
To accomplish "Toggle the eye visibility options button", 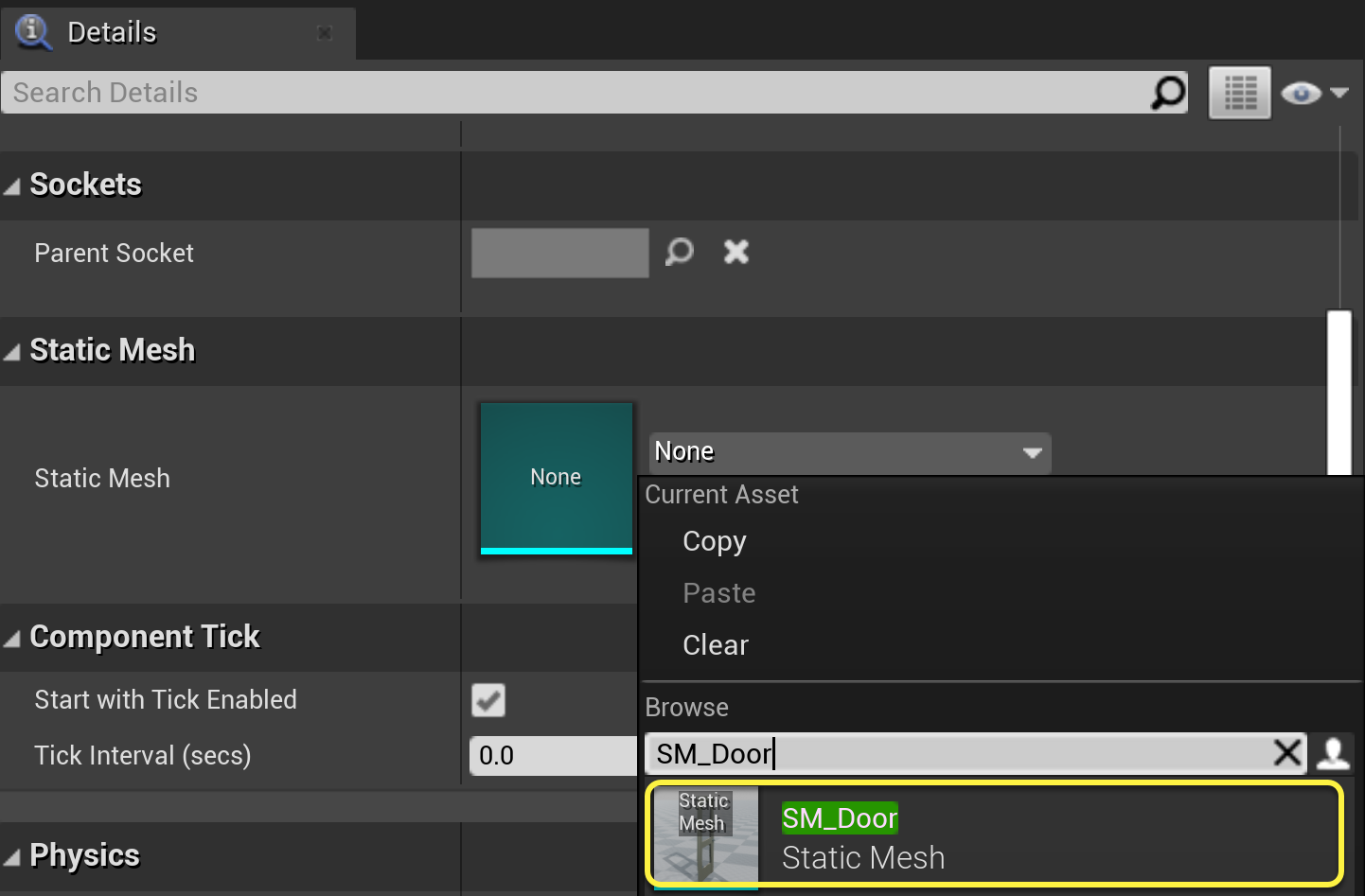I will tap(1313, 93).
